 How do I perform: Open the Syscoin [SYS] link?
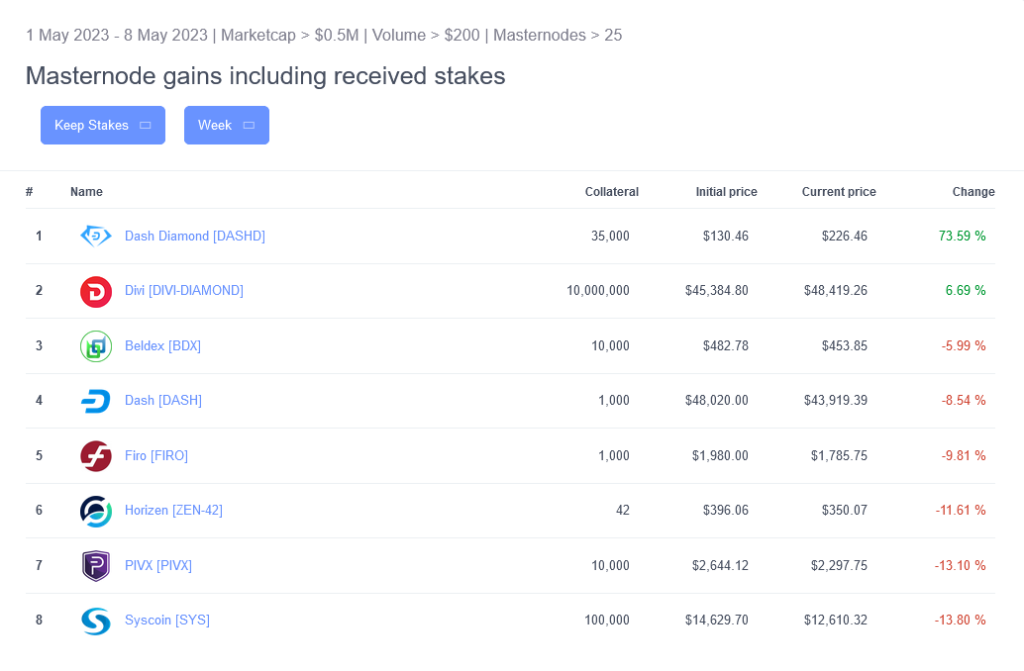[x=167, y=619]
